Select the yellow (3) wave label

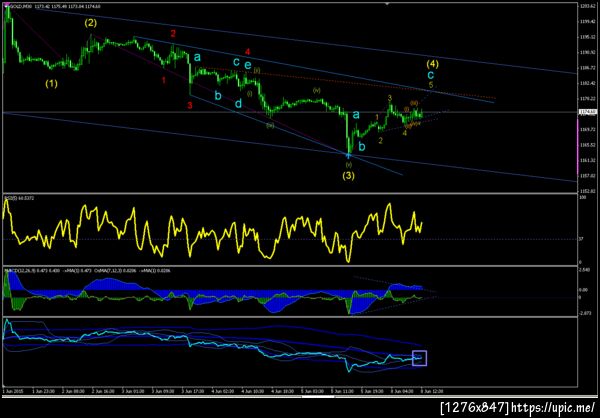pyautogui.click(x=348, y=176)
